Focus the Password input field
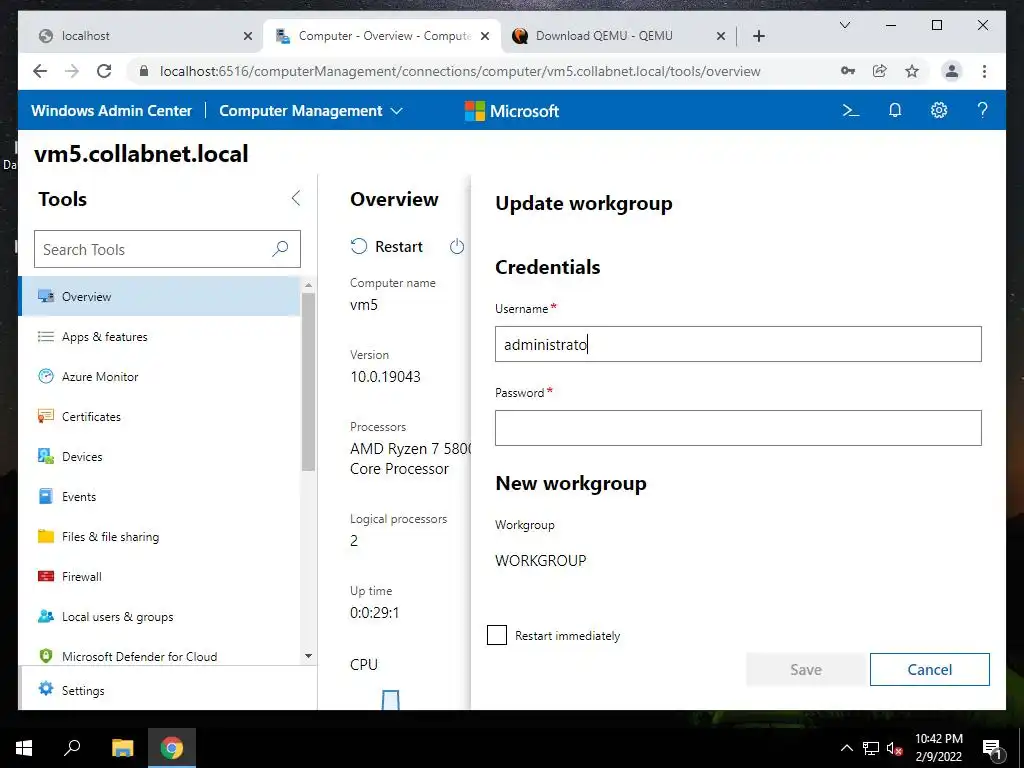 pyautogui.click(x=738, y=428)
